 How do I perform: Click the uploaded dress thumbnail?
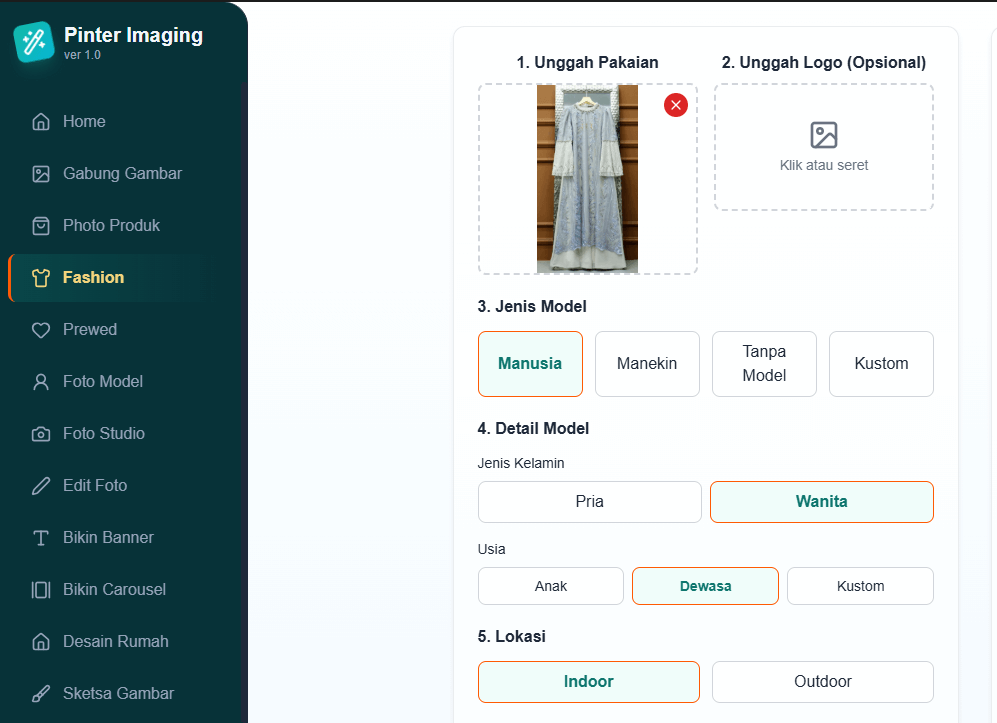(x=587, y=179)
